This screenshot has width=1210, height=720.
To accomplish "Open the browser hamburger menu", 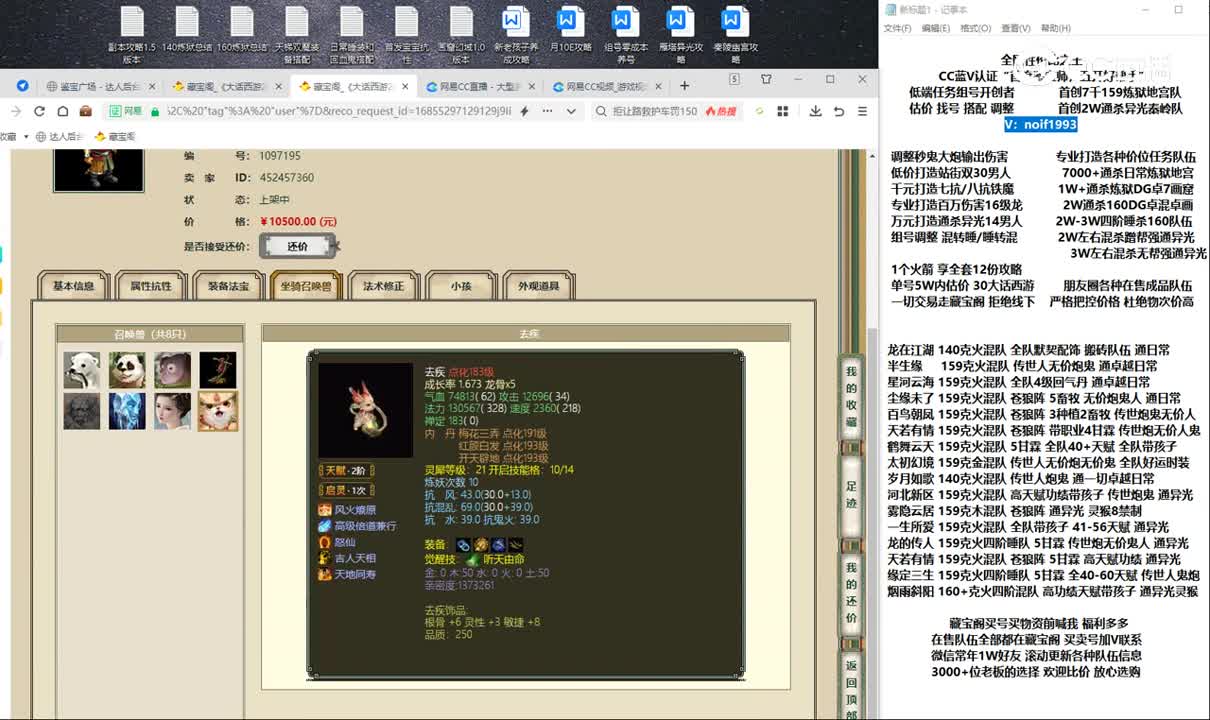I will pos(862,111).
